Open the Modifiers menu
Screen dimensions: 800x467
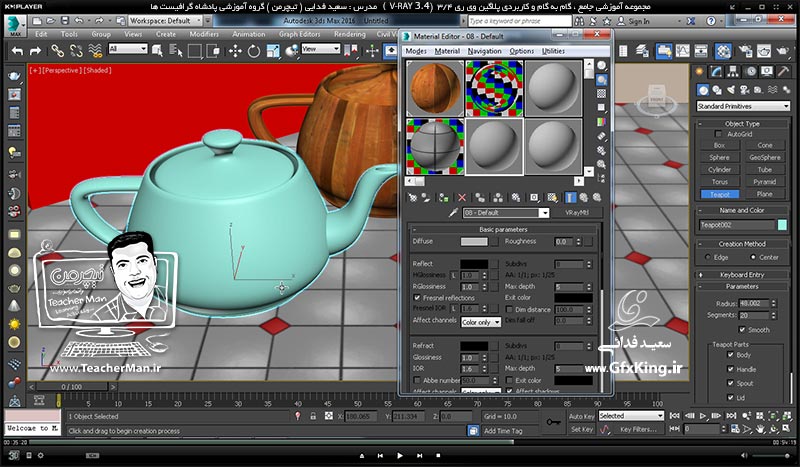(204, 34)
